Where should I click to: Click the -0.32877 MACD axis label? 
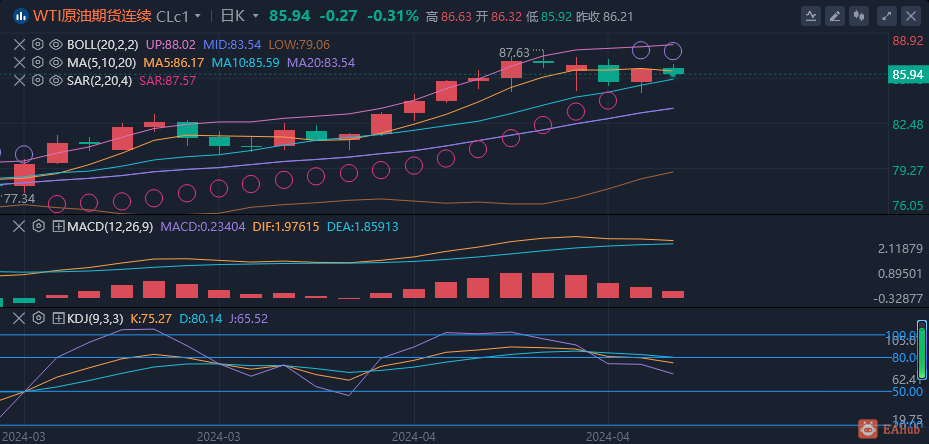pyautogui.click(x=898, y=298)
